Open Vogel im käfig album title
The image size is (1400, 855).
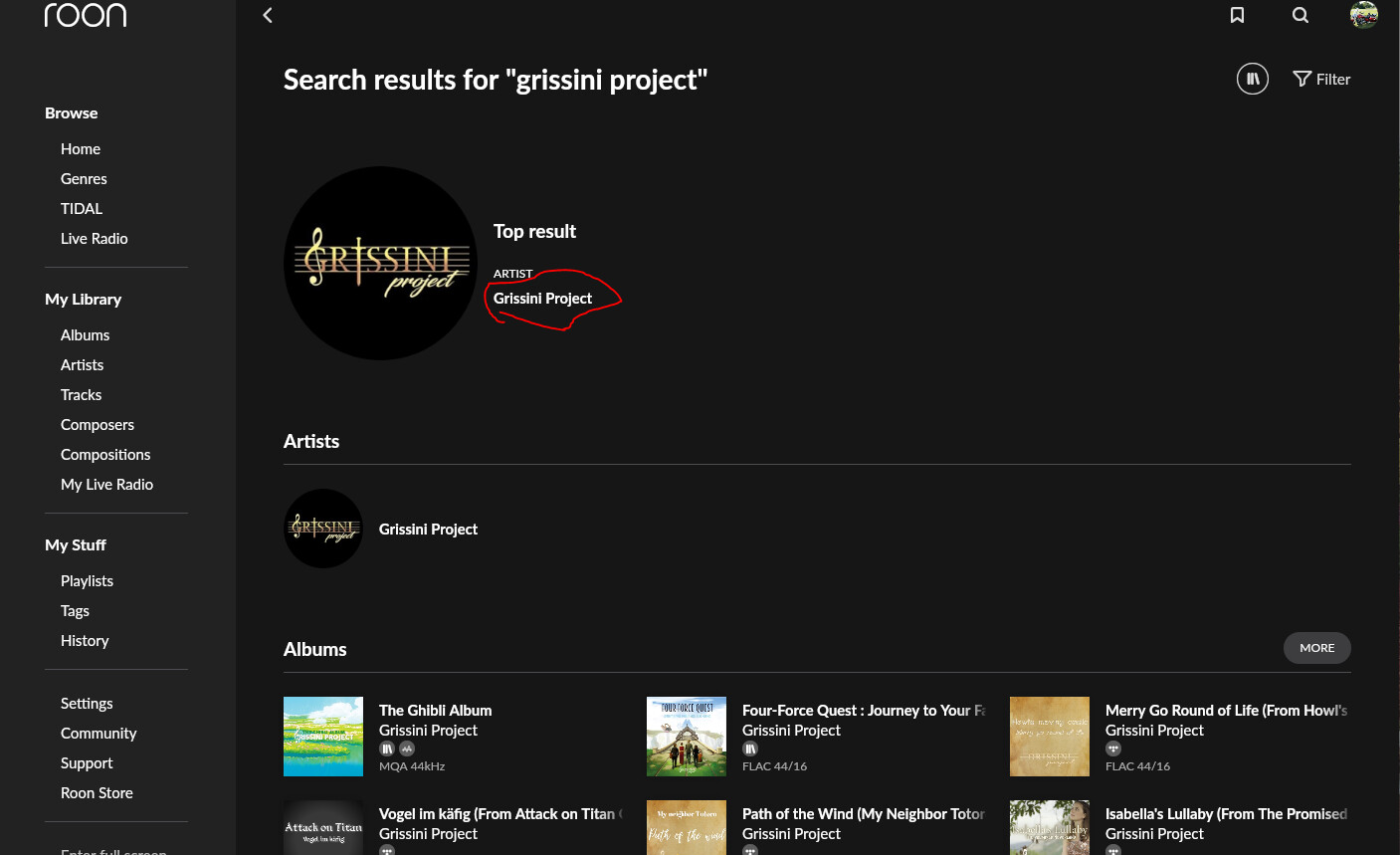(x=500, y=814)
